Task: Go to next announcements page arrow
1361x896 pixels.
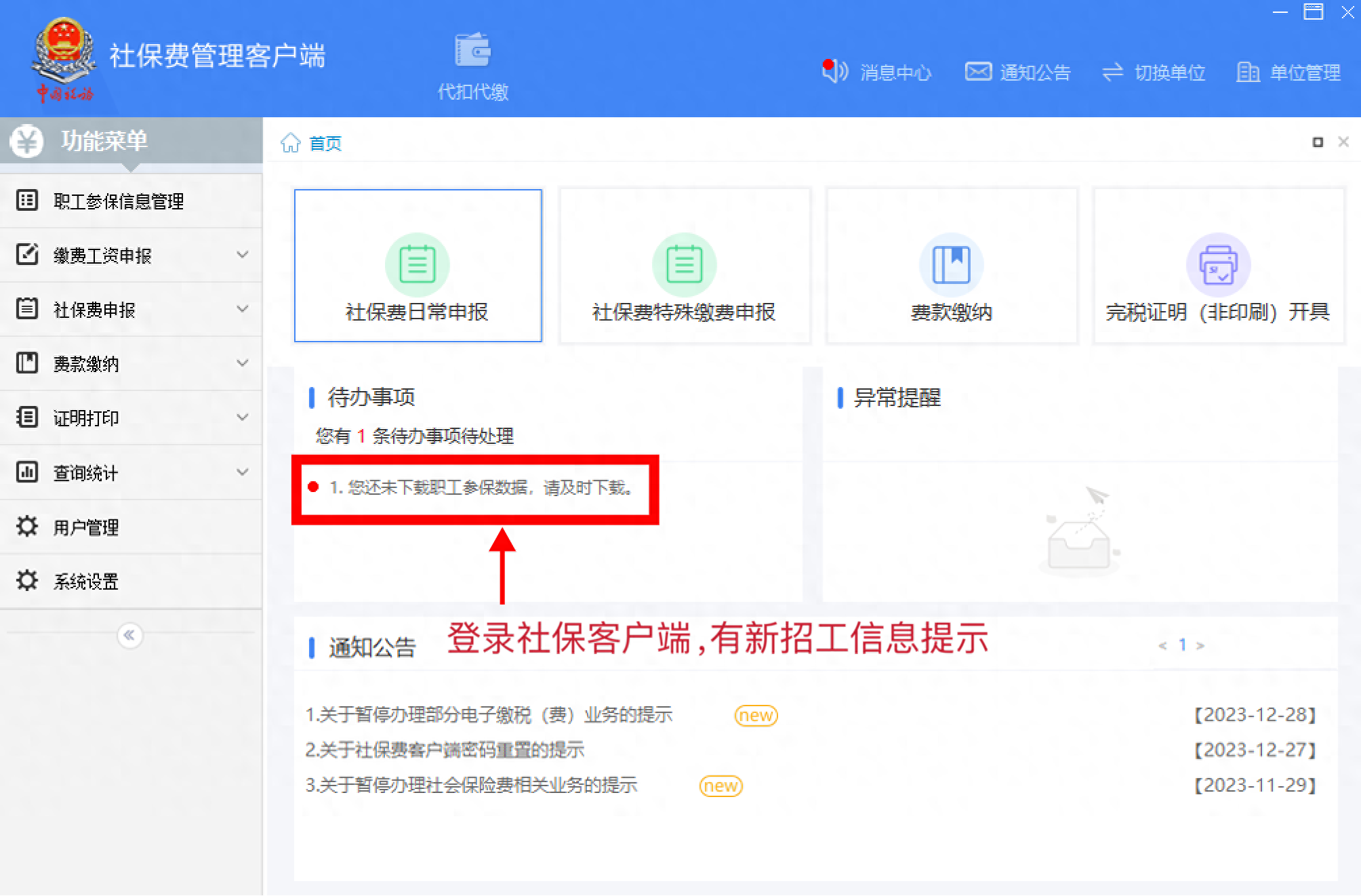Action: [x=1200, y=645]
